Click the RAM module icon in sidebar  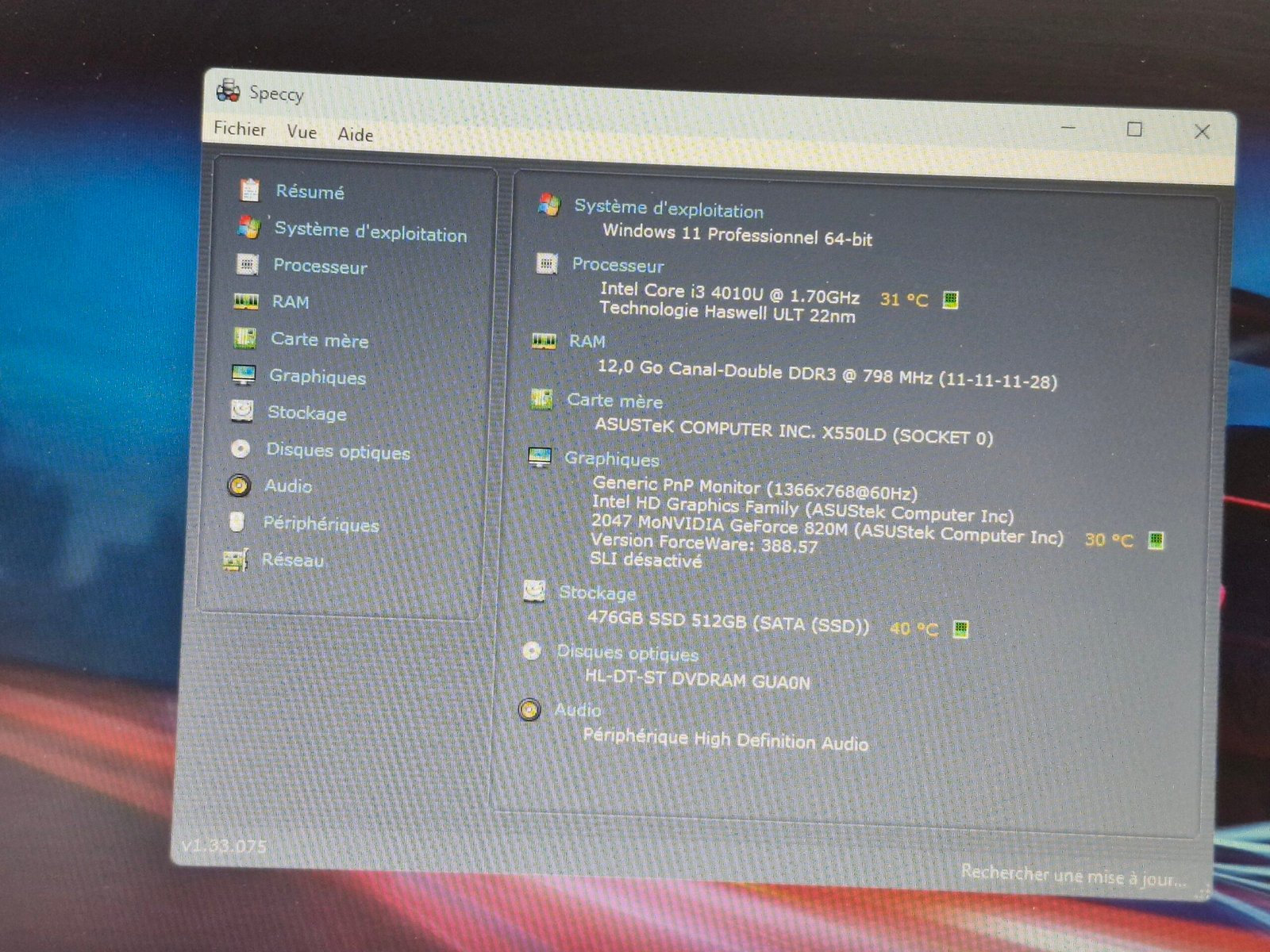coord(246,301)
